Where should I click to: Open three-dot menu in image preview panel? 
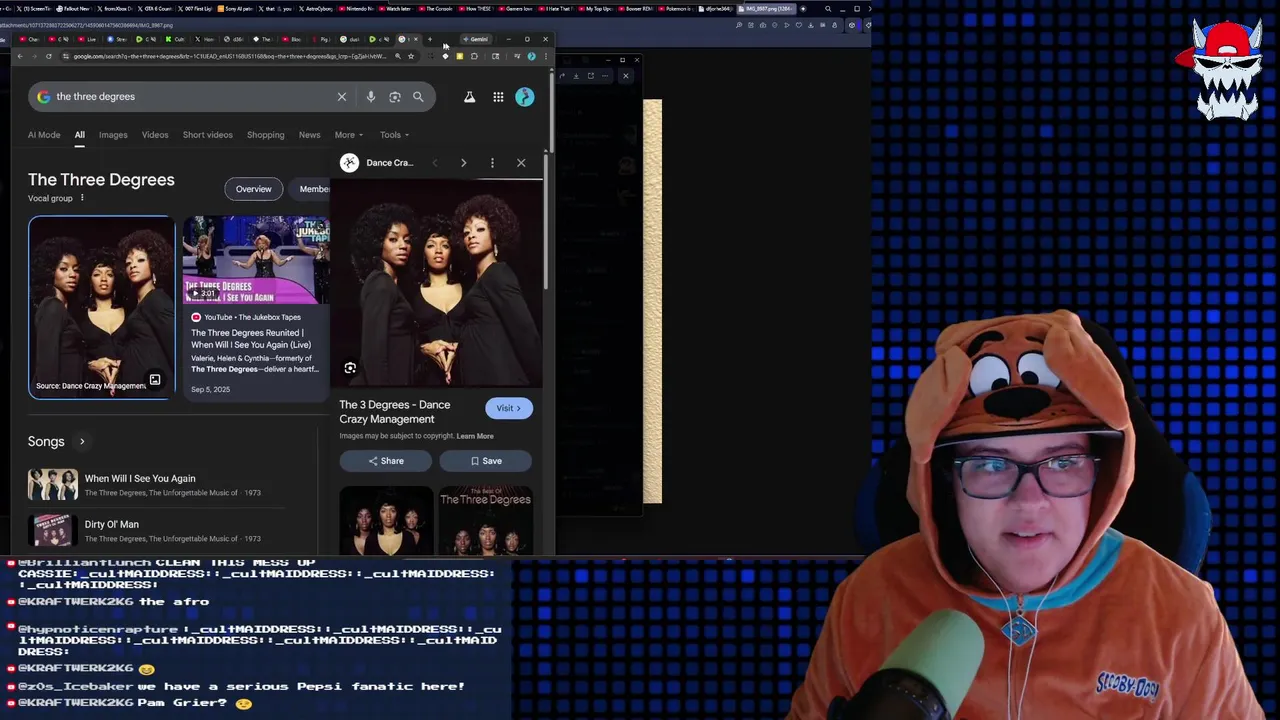492,163
